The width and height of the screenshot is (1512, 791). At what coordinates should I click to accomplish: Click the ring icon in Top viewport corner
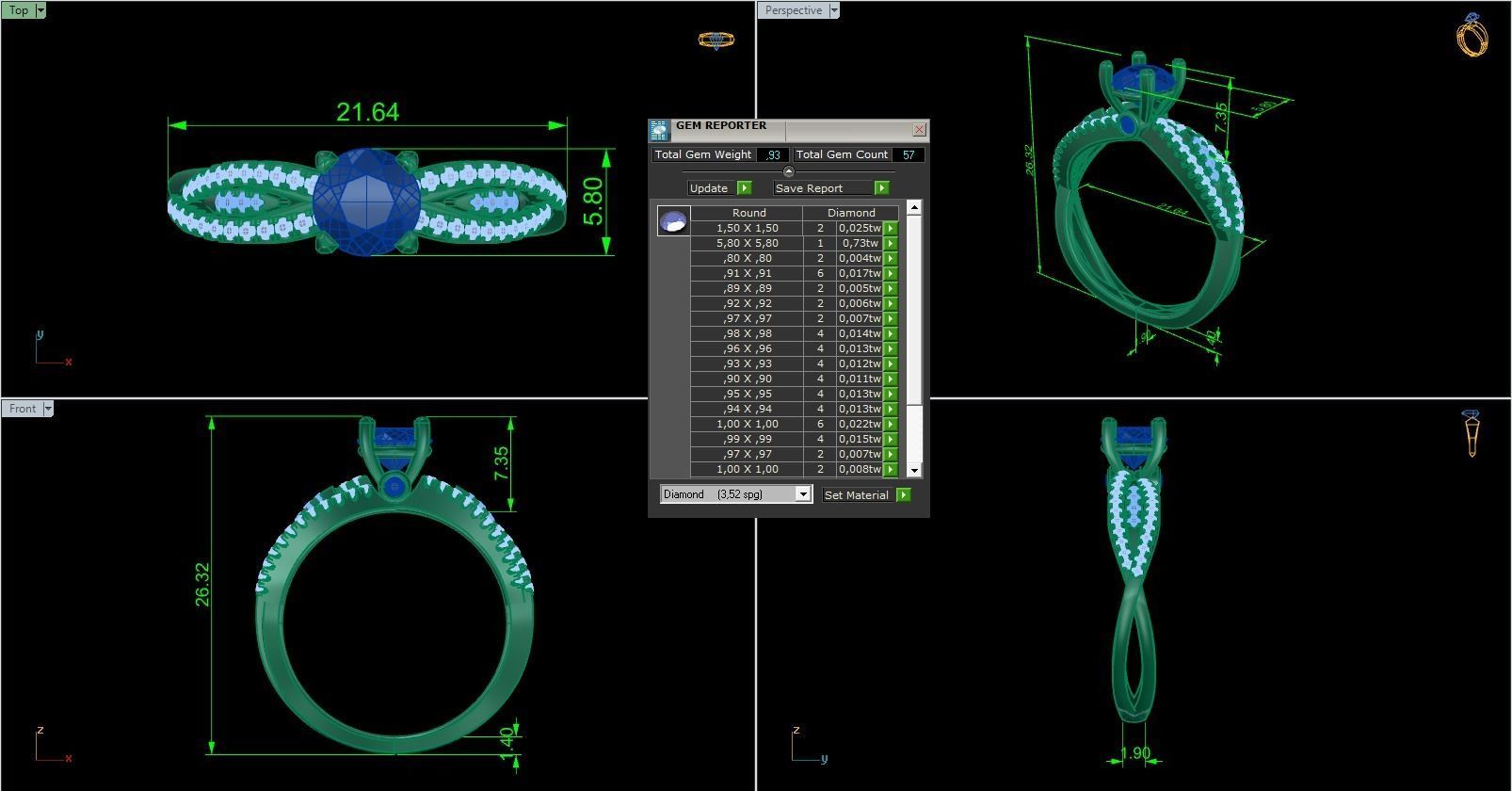pos(716,40)
